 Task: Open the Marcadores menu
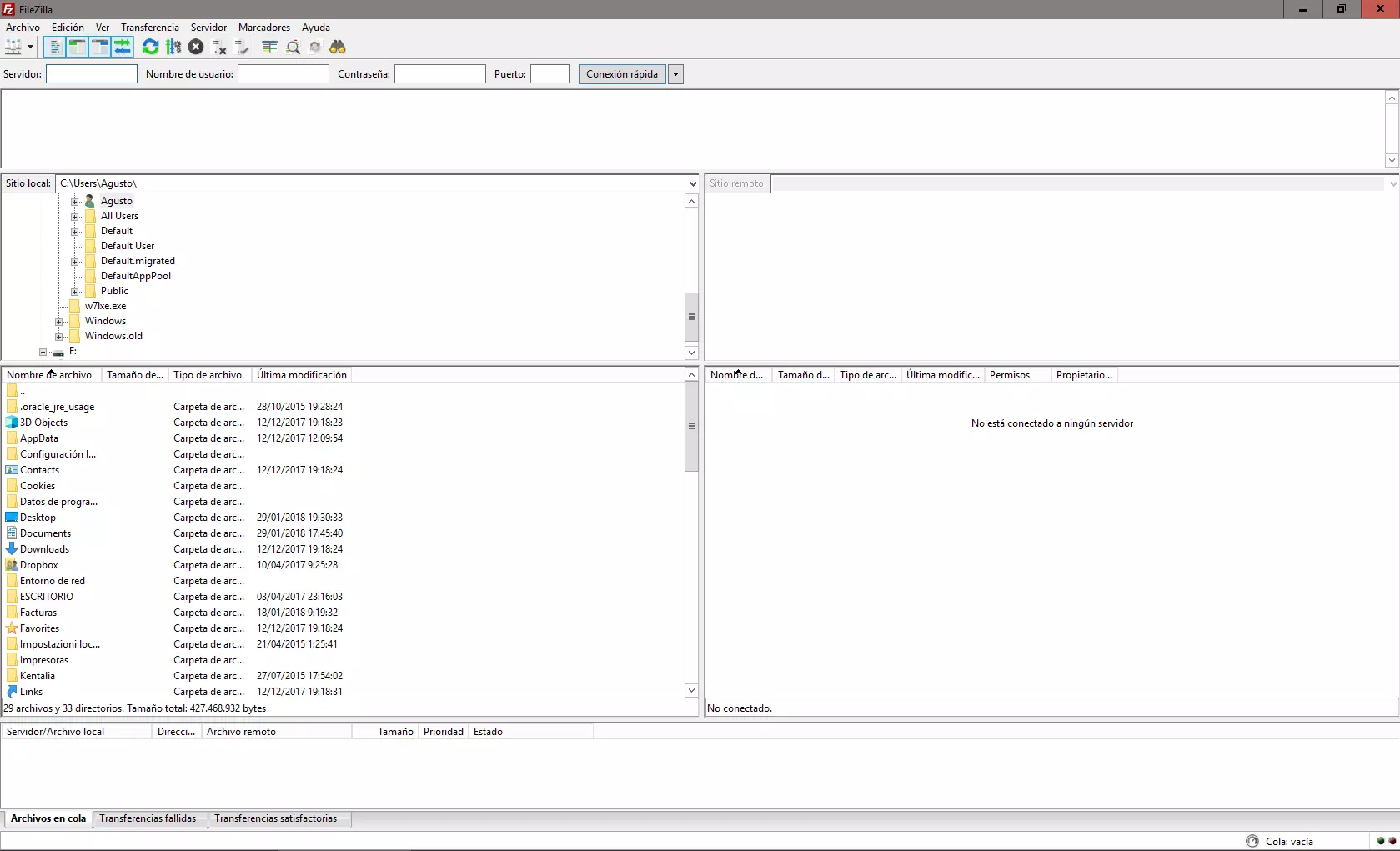[263, 28]
